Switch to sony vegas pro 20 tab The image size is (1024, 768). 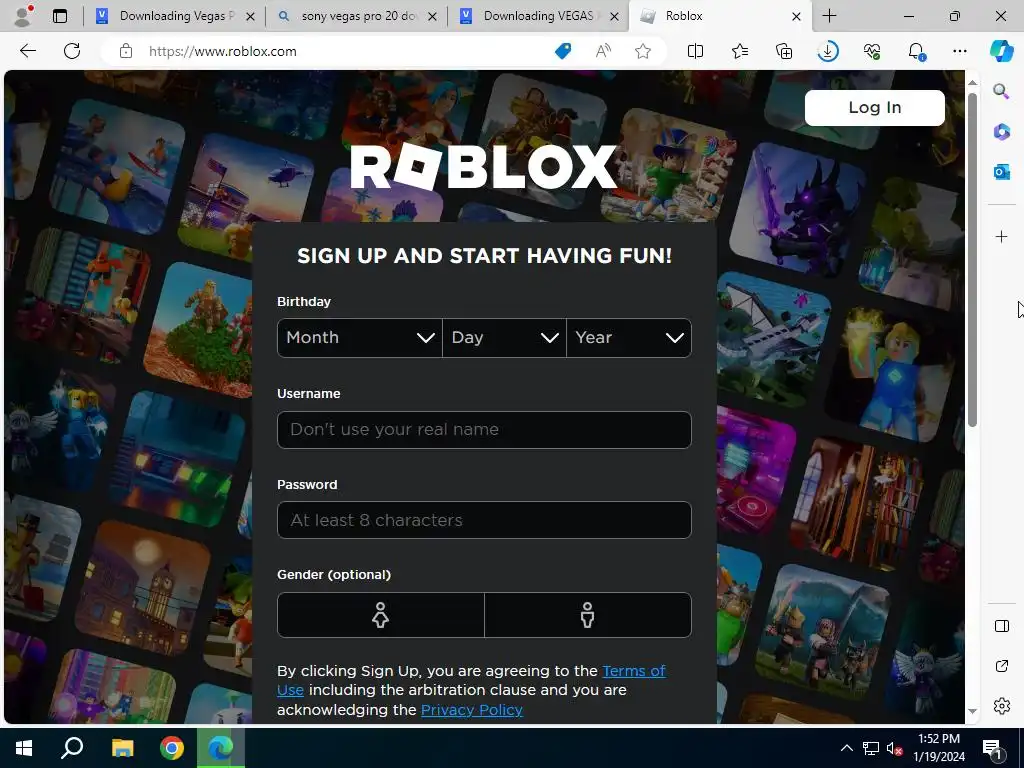[356, 16]
